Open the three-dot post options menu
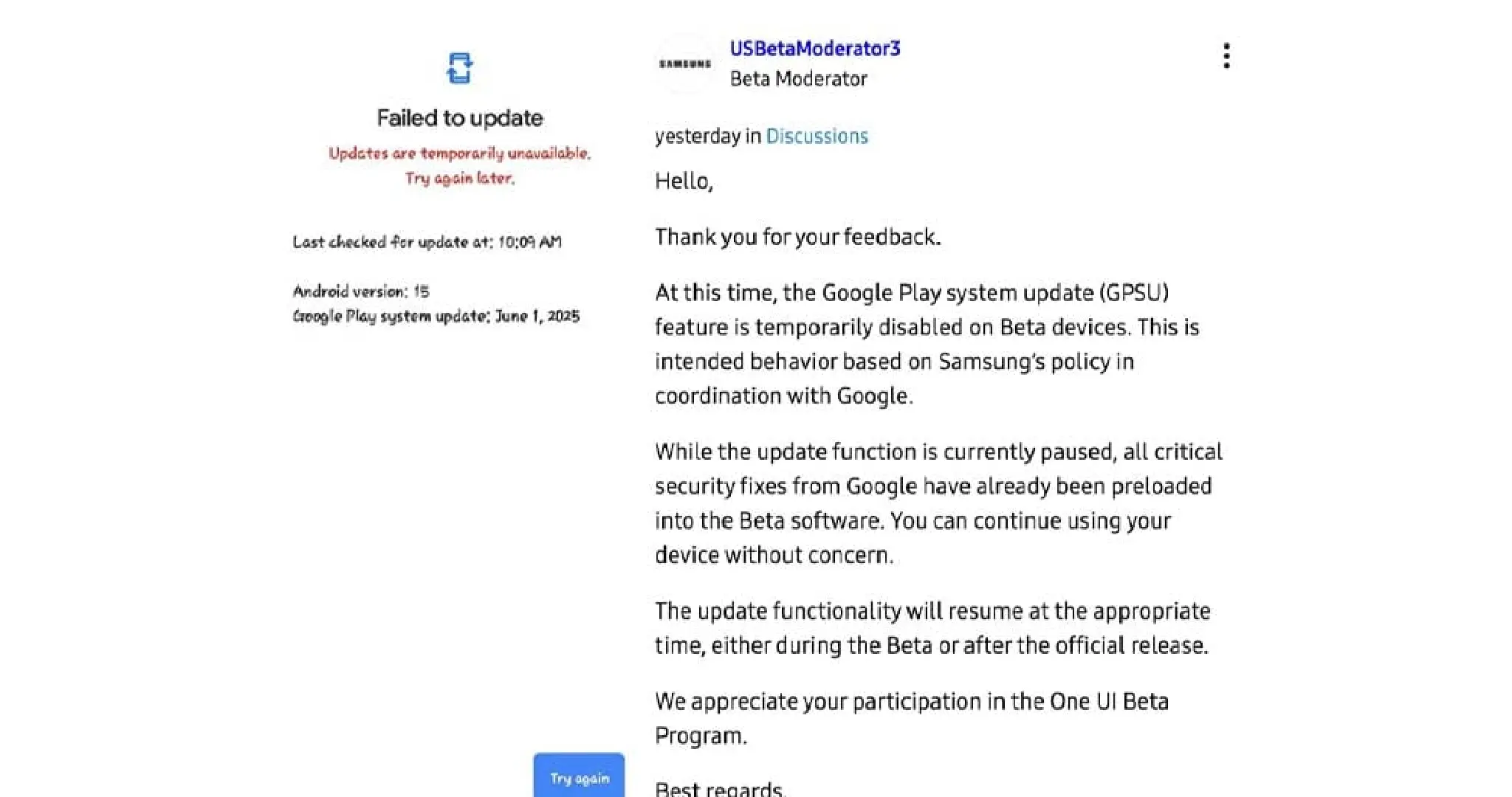 pyautogui.click(x=1226, y=55)
